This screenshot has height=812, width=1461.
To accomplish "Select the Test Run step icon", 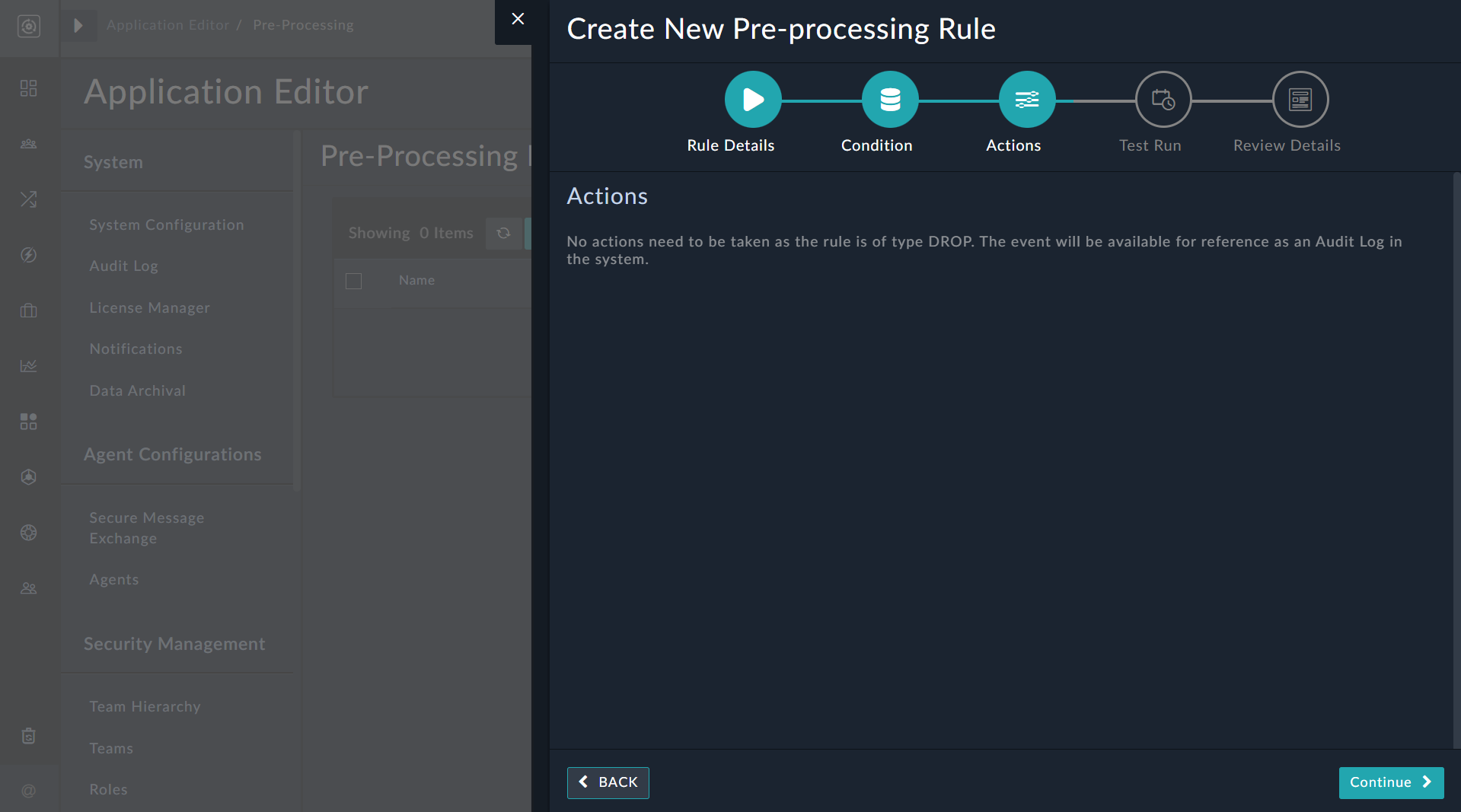I will (x=1163, y=99).
